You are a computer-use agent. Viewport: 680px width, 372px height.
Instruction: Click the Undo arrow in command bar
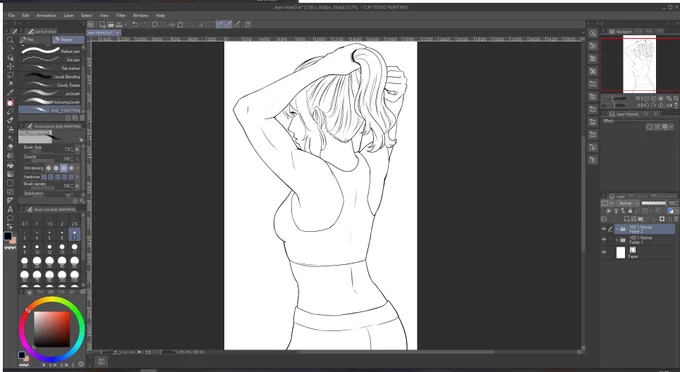coord(135,24)
